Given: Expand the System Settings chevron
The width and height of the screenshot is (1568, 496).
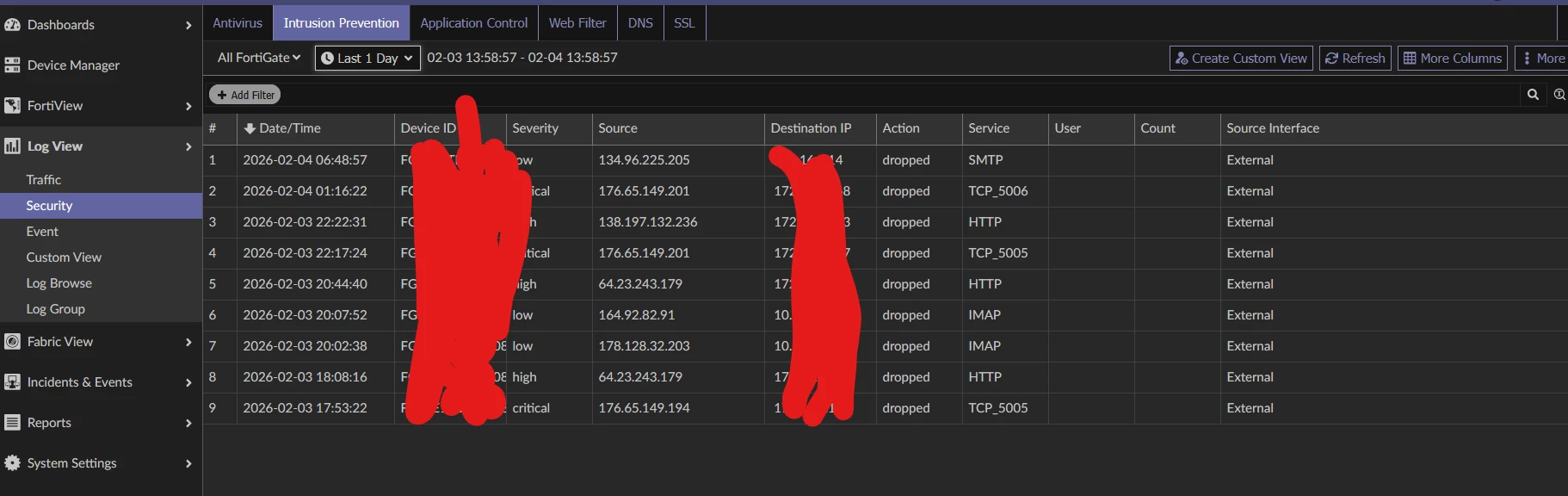Looking at the screenshot, I should (x=188, y=463).
